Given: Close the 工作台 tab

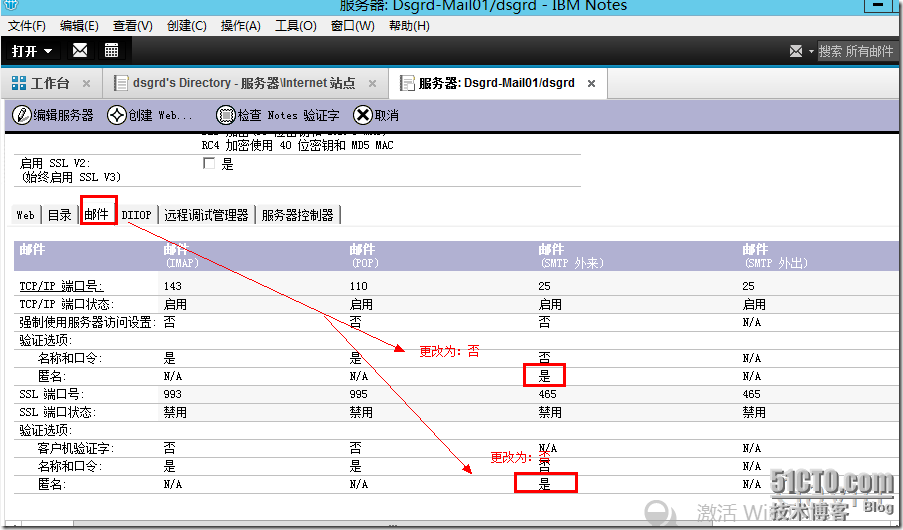Looking at the screenshot, I should click(x=86, y=84).
